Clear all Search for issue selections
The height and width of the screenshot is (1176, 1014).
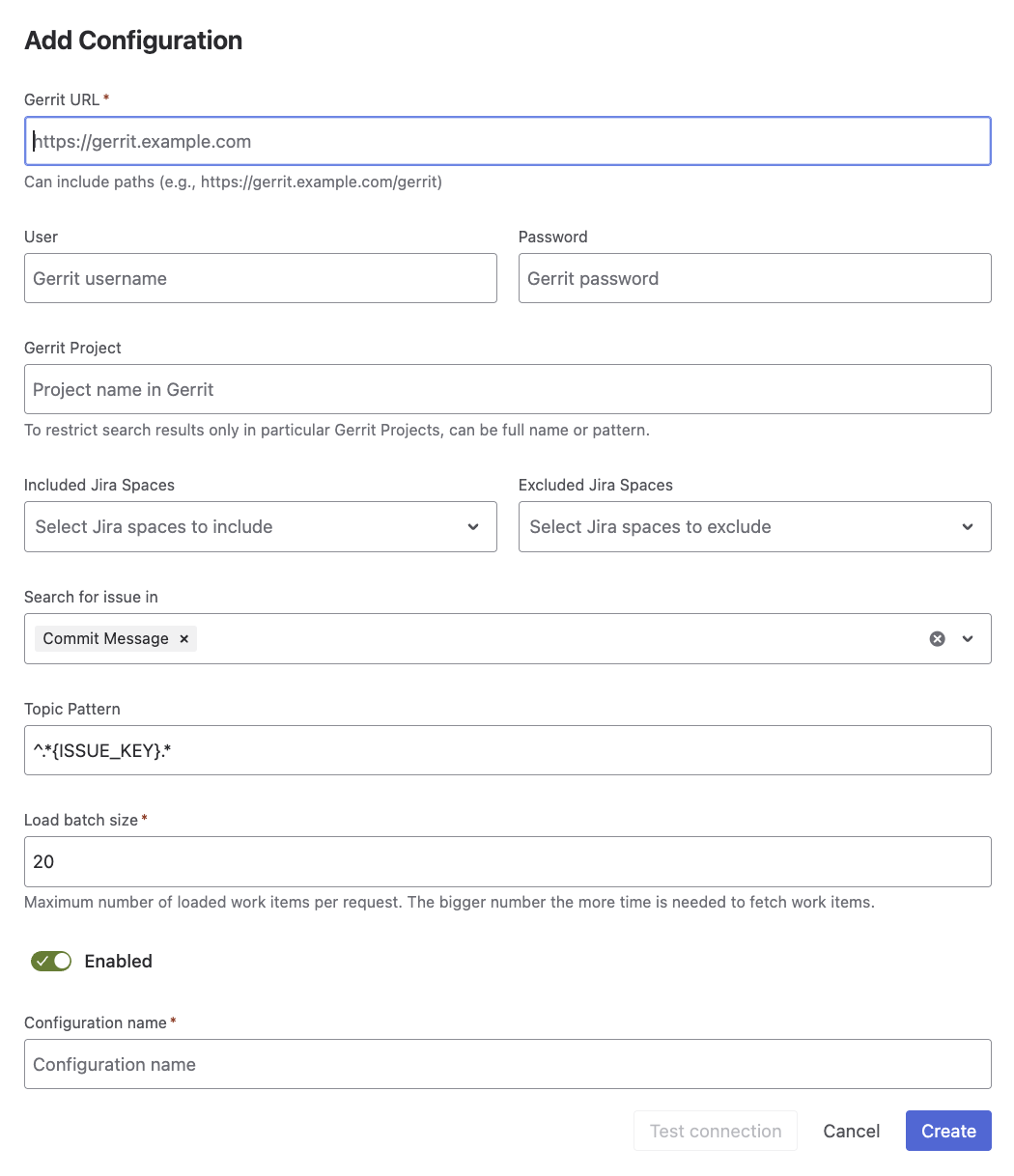937,639
